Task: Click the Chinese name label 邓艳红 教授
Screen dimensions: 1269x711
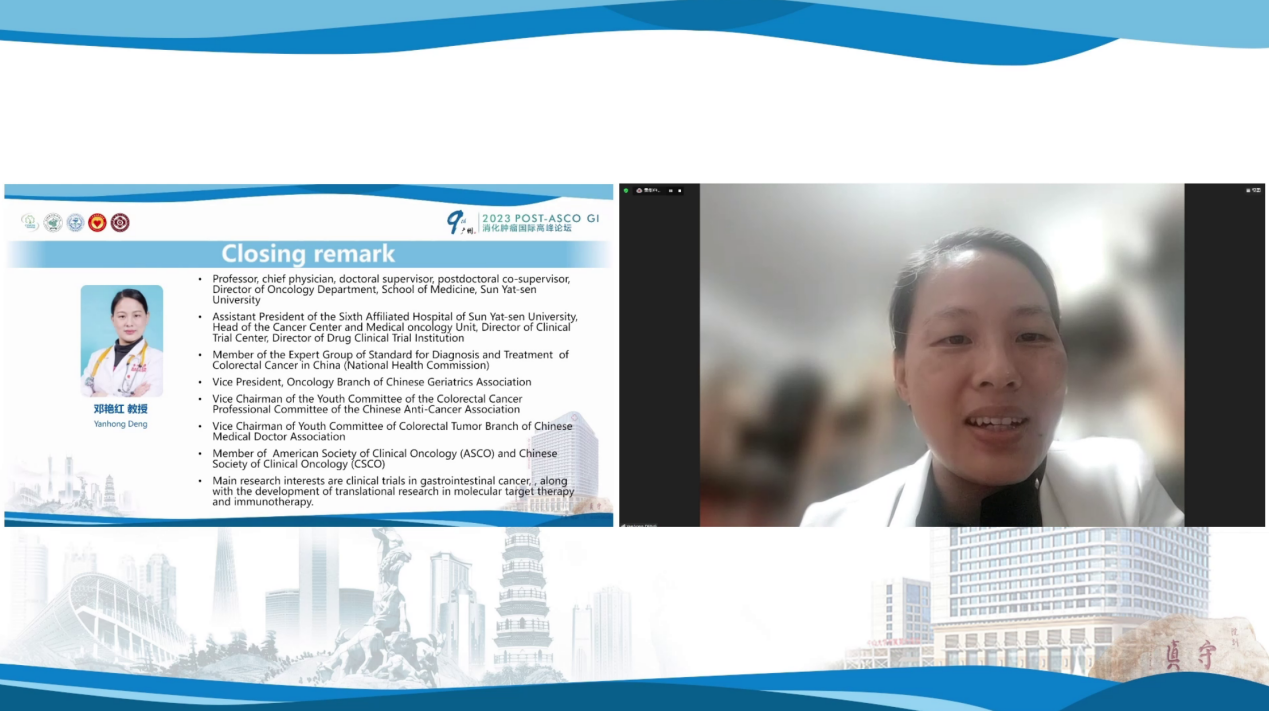Action: [120, 409]
